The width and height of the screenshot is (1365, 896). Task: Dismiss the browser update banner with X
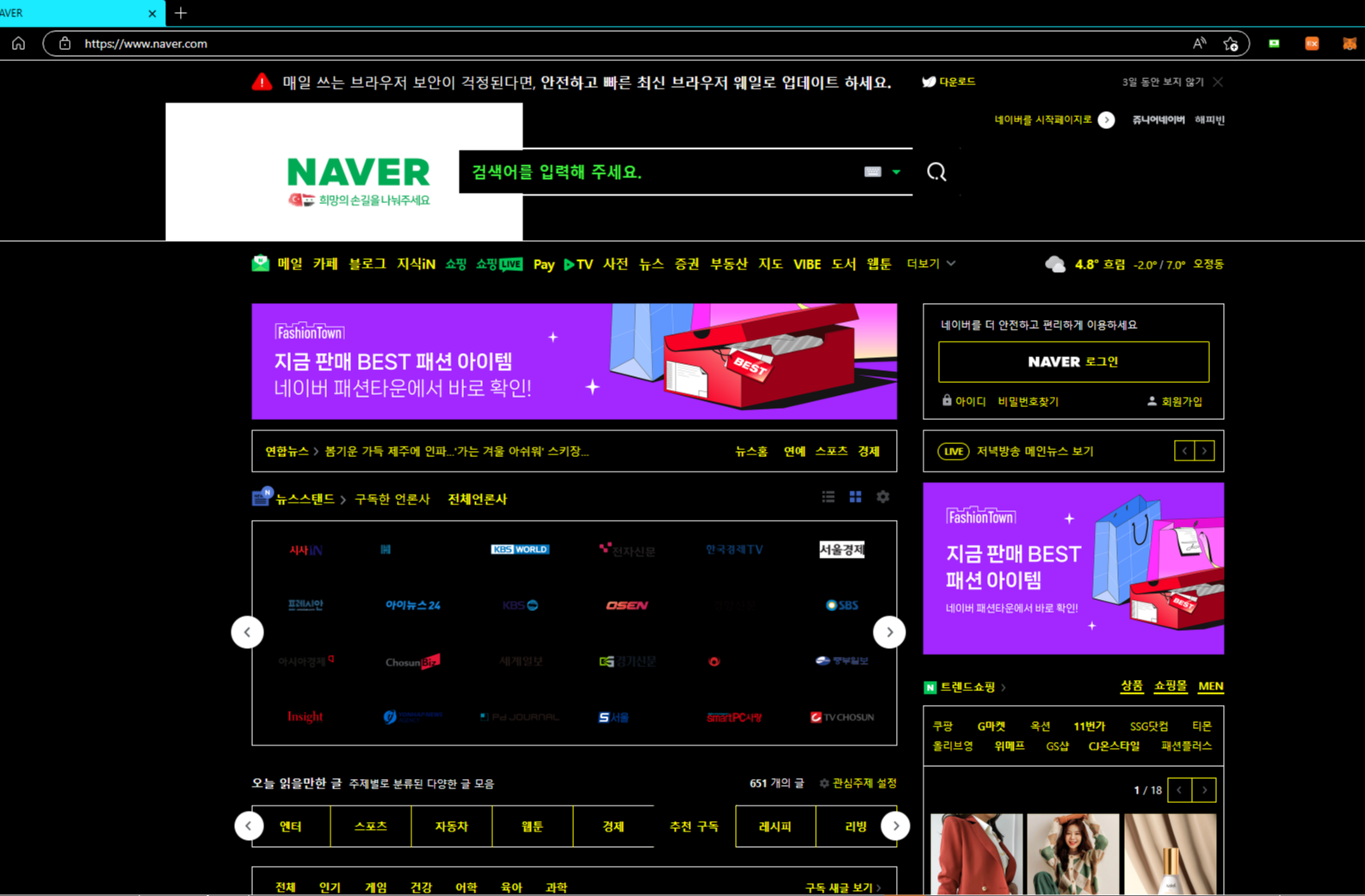click(1218, 82)
